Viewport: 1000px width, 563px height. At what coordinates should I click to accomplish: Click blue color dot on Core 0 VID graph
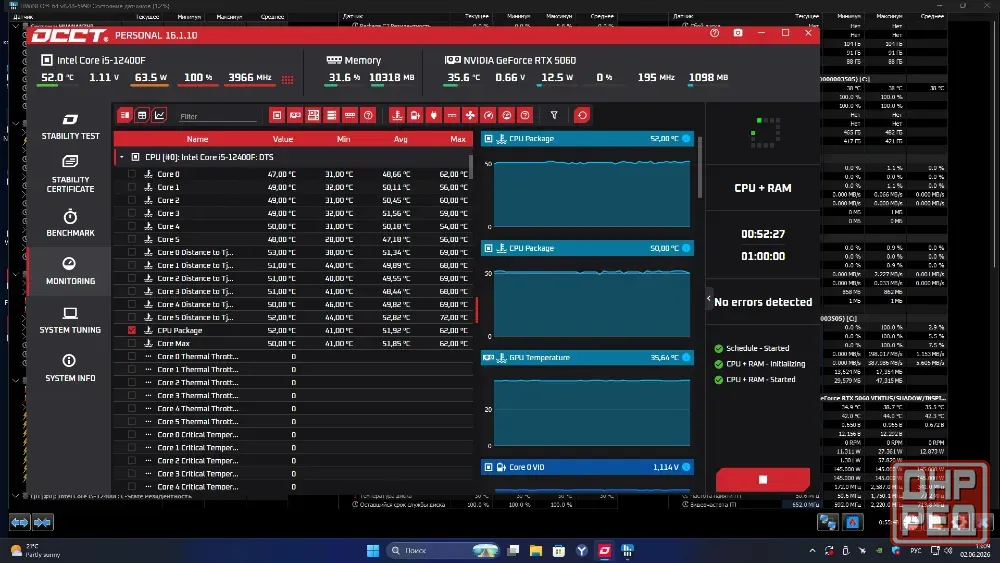point(686,467)
